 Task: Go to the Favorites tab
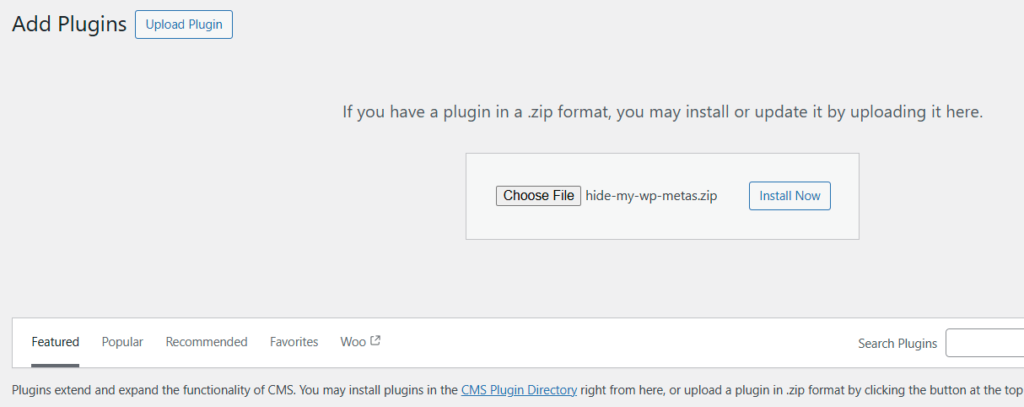pos(294,342)
